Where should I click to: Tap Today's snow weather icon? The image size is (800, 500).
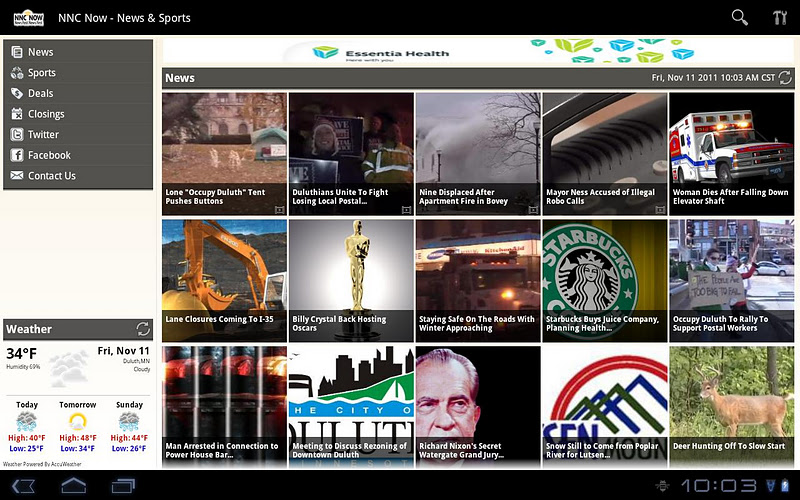[x=27, y=422]
